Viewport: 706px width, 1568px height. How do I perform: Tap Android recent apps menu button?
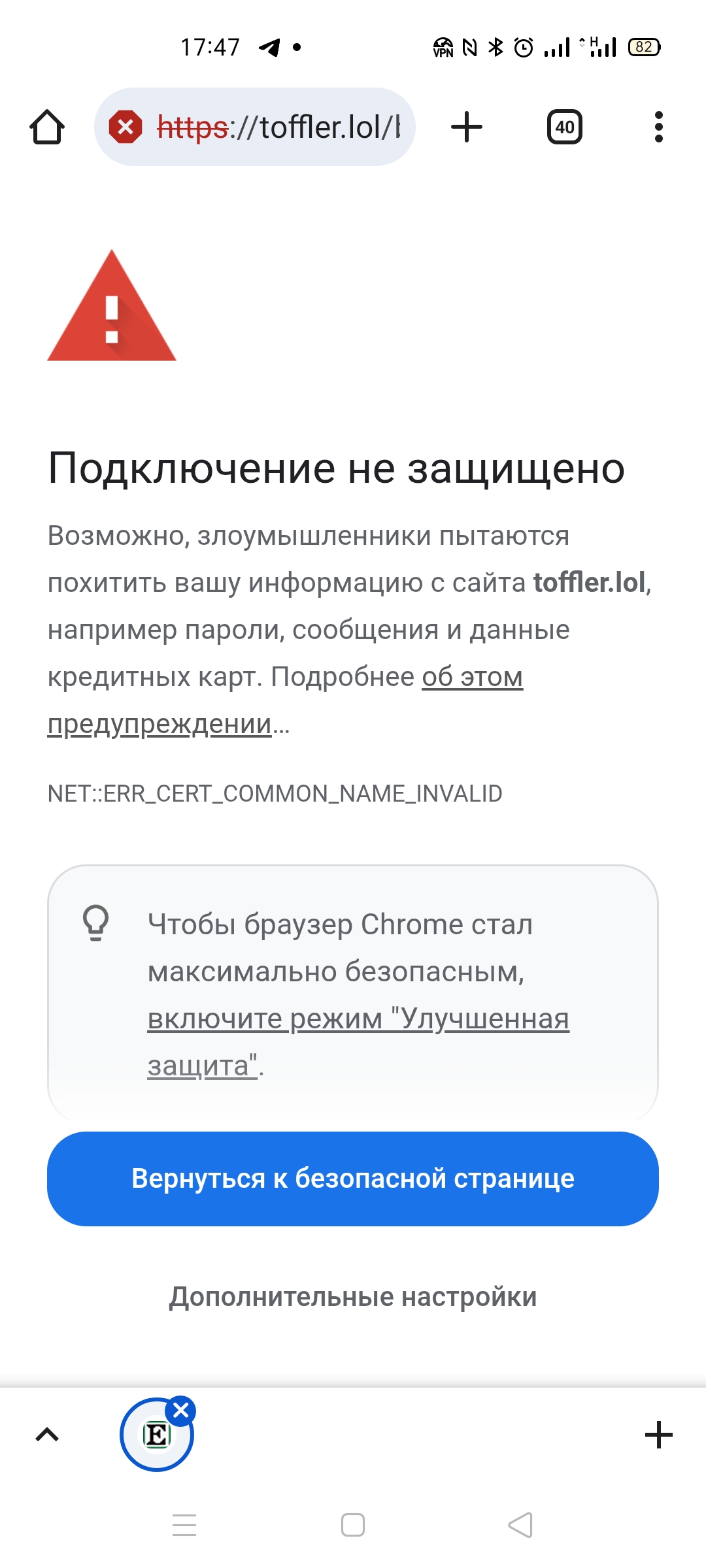184,1525
